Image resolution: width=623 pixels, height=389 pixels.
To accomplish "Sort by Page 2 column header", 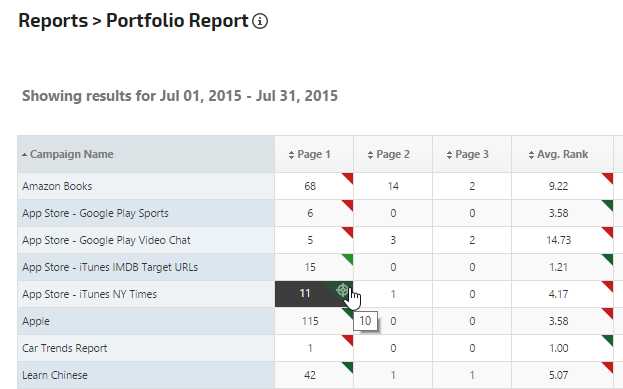I will click(389, 155).
